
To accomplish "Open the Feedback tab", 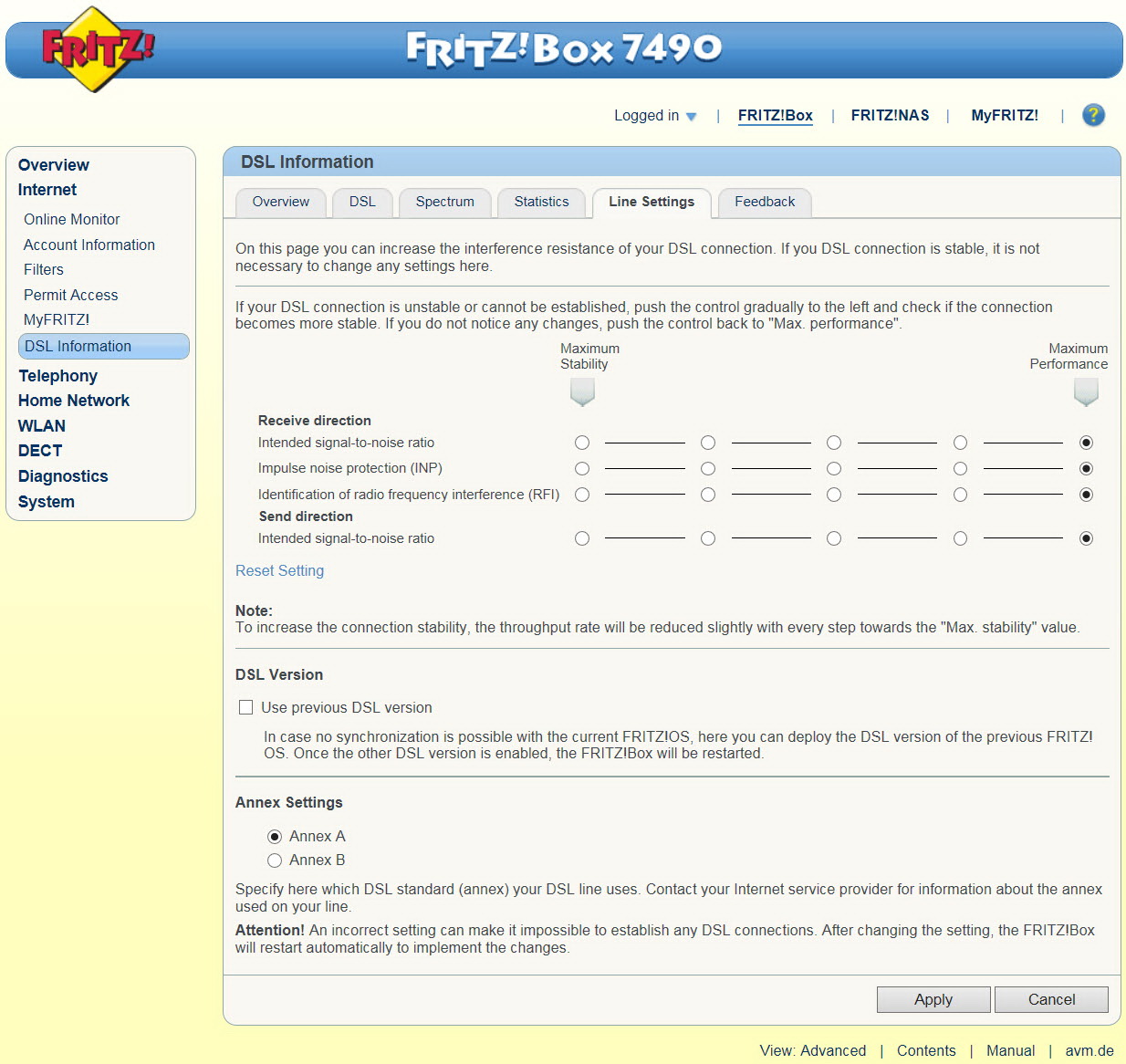I will 765,203.
